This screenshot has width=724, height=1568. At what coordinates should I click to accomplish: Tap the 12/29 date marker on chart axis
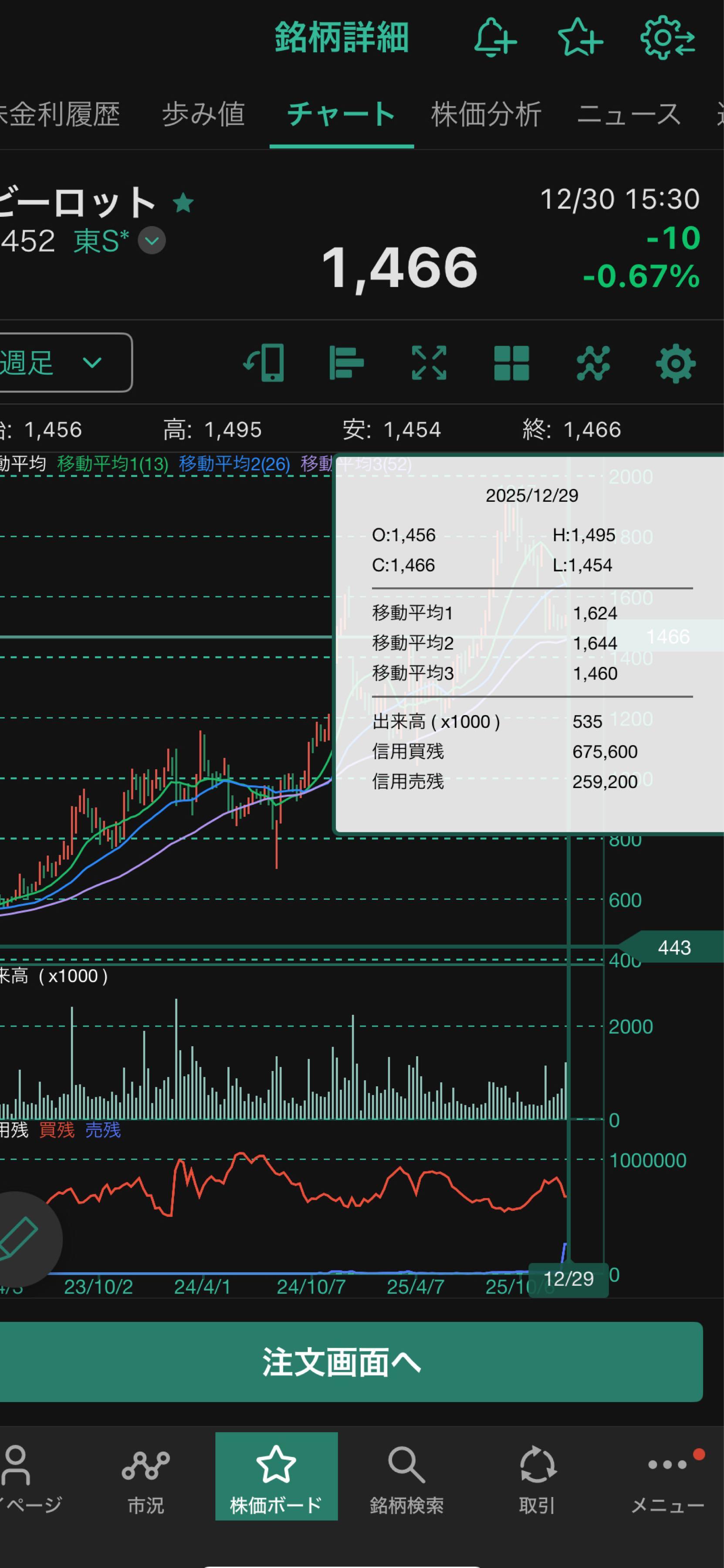pyautogui.click(x=568, y=1279)
